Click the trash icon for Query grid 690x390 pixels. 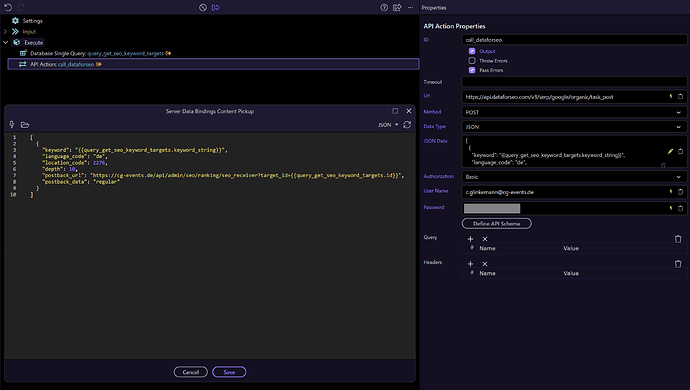click(x=678, y=239)
